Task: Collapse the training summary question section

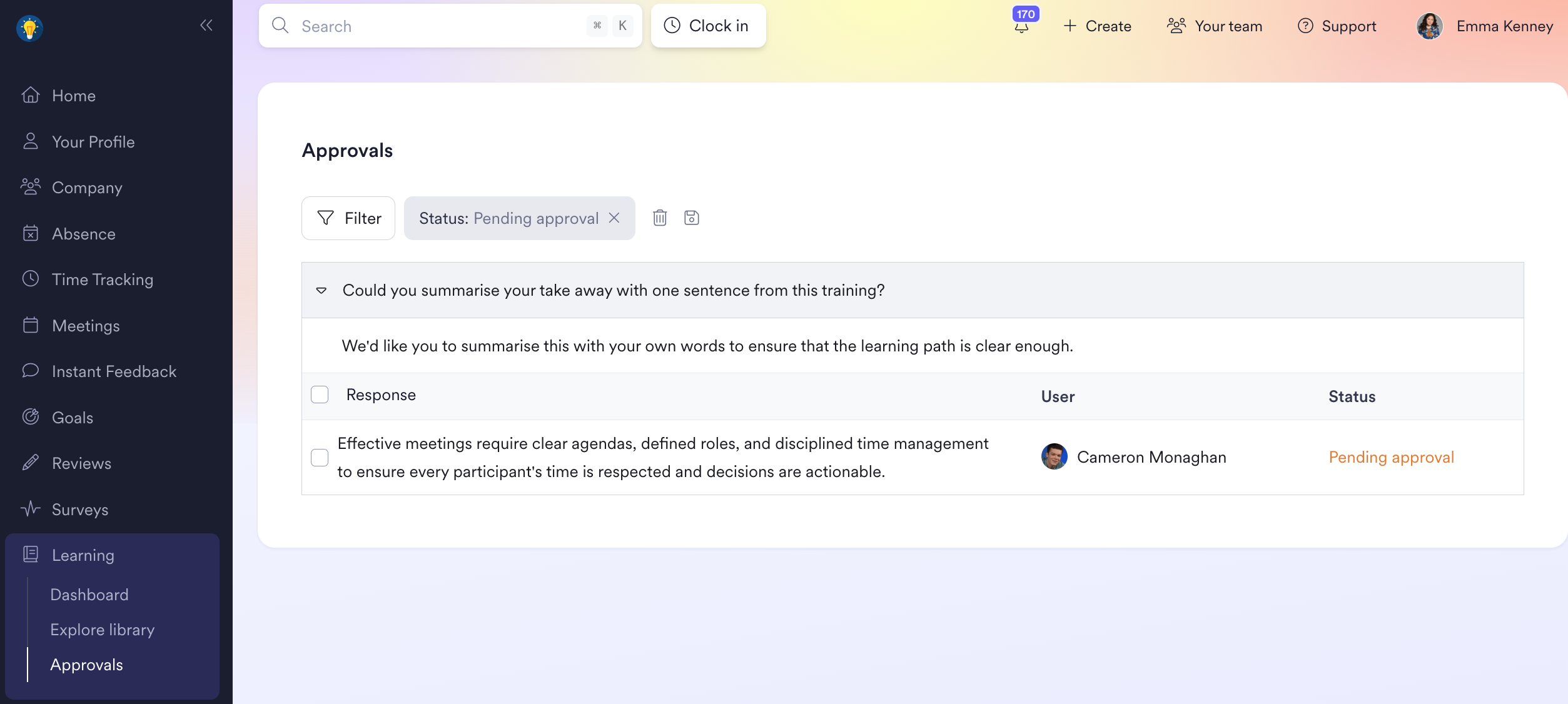Action: (x=321, y=291)
